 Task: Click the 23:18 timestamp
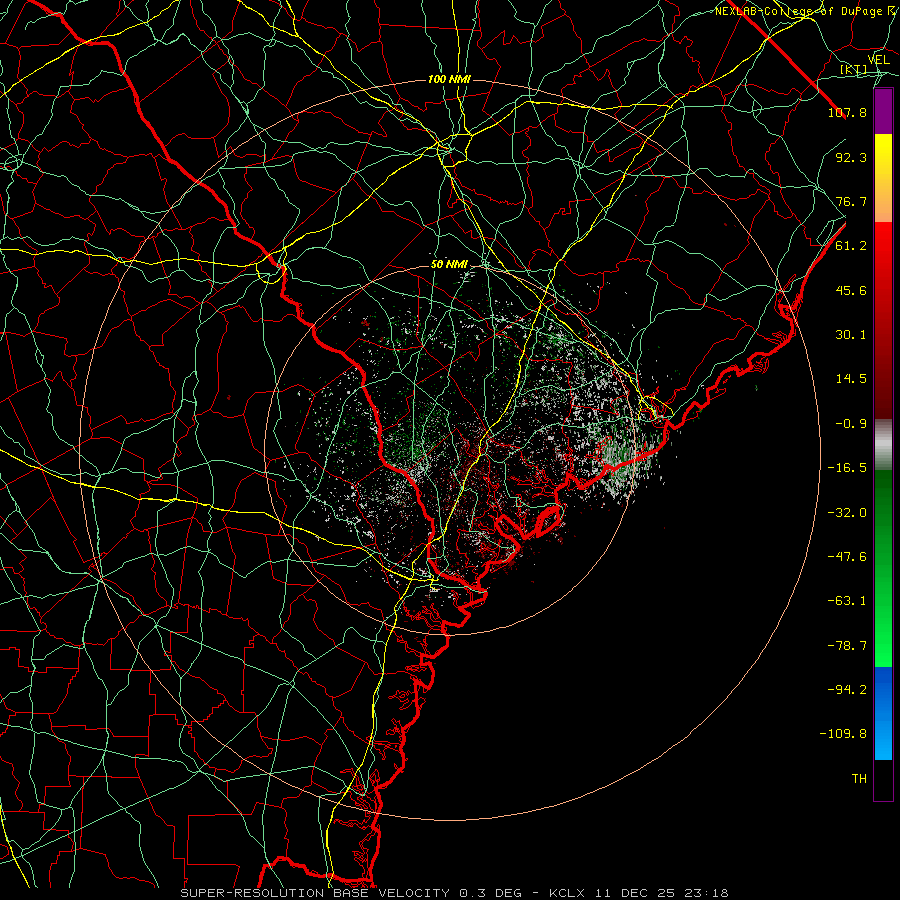705,893
